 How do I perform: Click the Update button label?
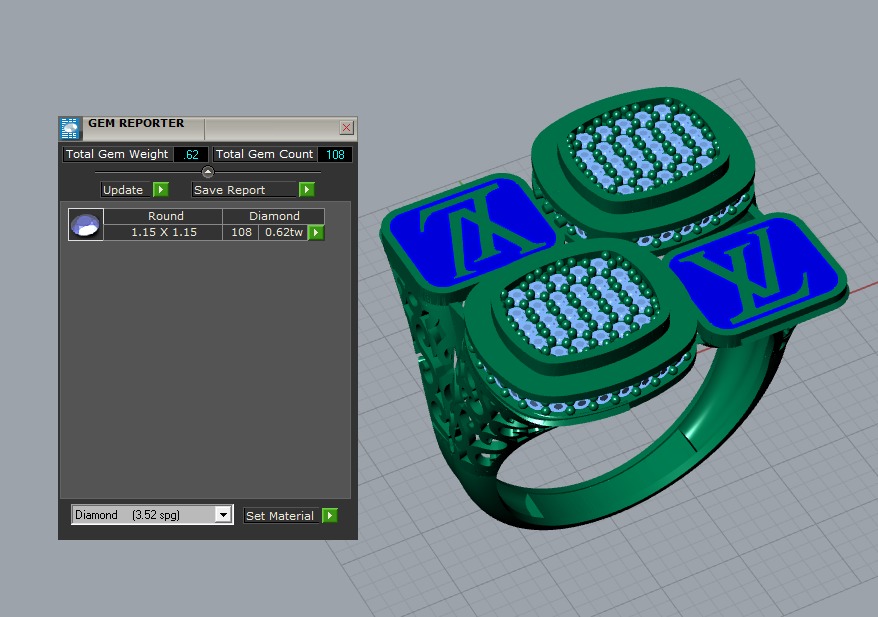pos(127,190)
